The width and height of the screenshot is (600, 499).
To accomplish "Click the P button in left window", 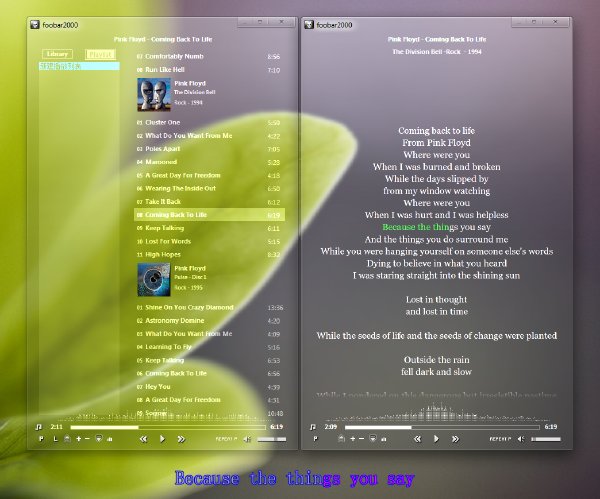I will coord(41,439).
